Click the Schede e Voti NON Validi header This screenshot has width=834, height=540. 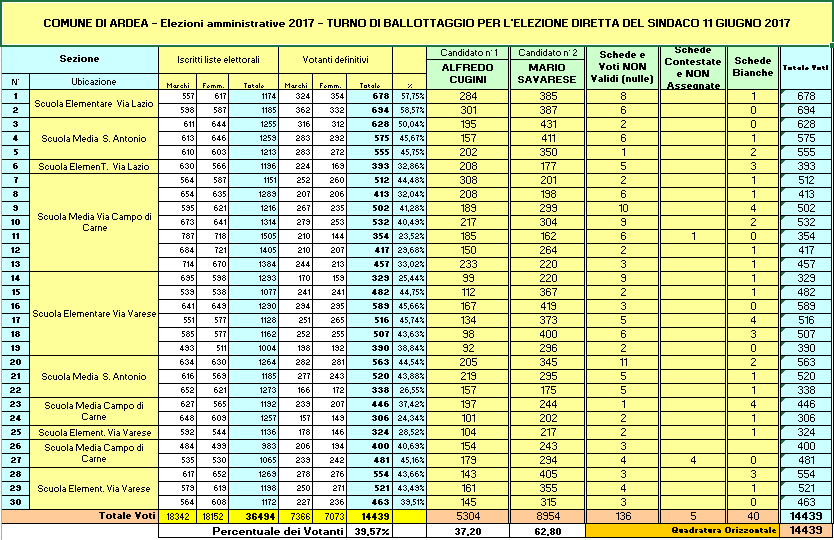click(620, 66)
